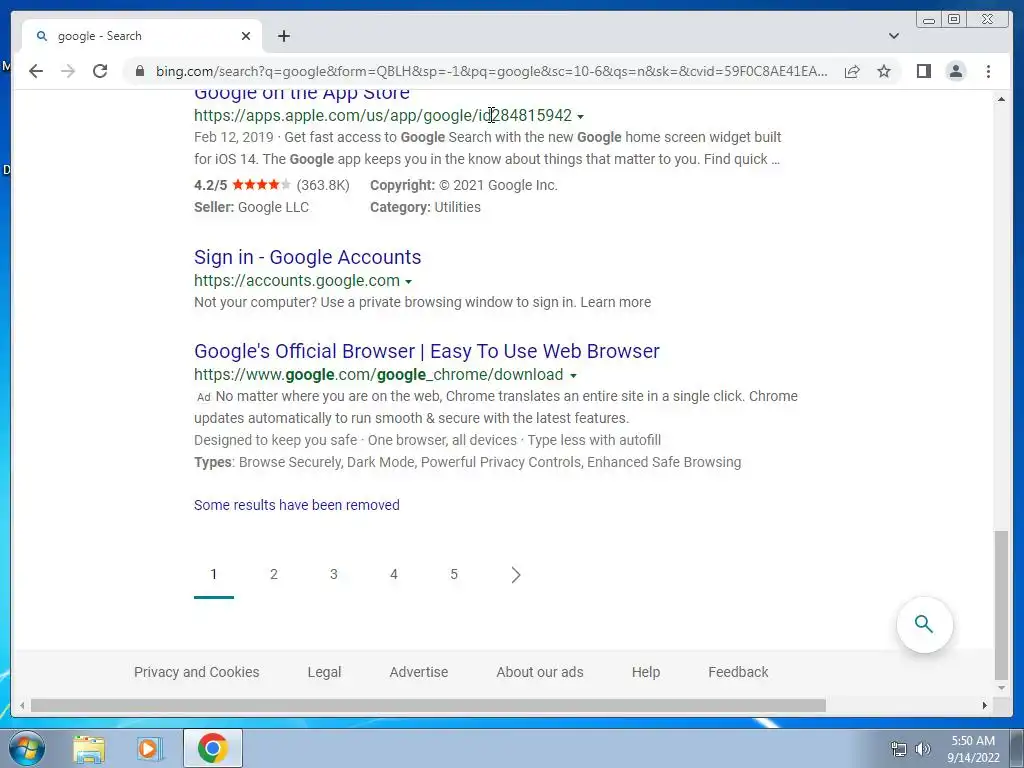Go to results page 2
Image resolution: width=1024 pixels, height=768 pixels.
pyautogui.click(x=274, y=574)
